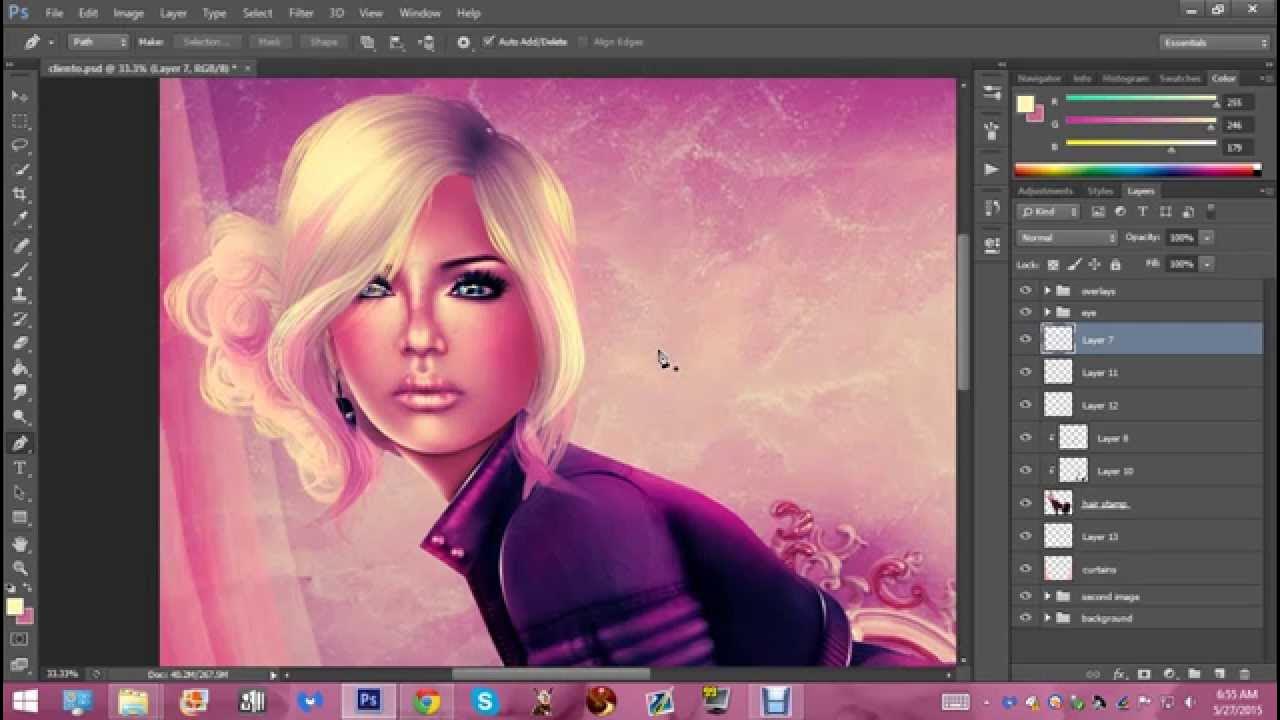The image size is (1280, 720).
Task: Switch to the Swatches tab
Action: point(1180,78)
